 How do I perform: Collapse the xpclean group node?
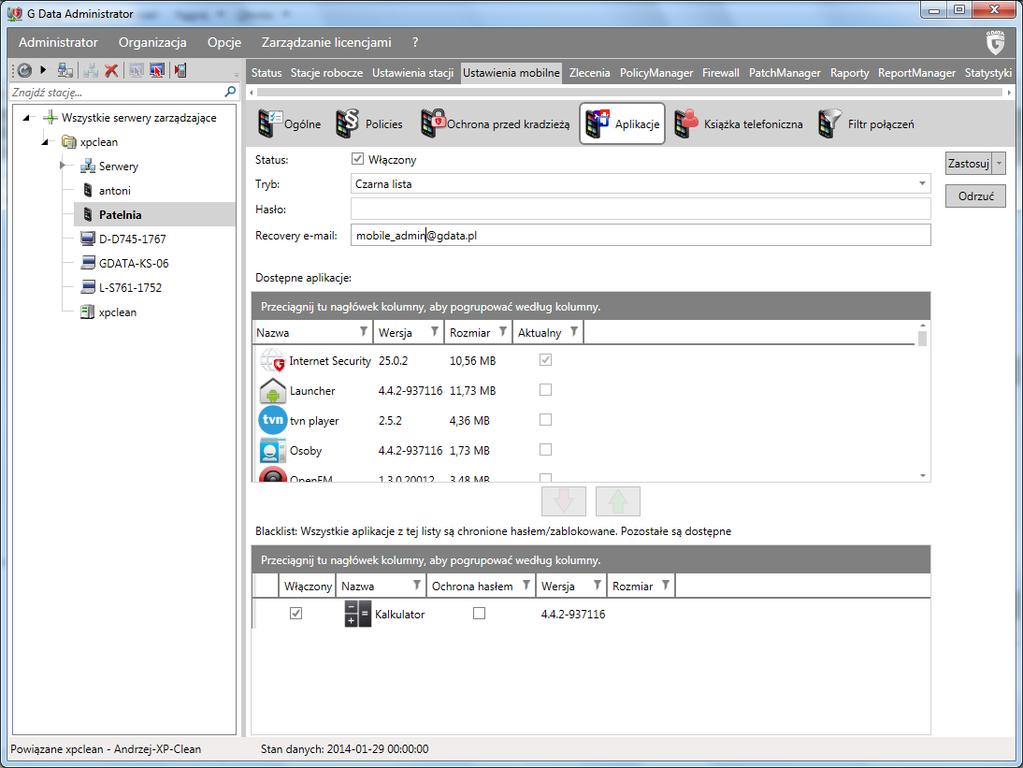(x=45, y=142)
